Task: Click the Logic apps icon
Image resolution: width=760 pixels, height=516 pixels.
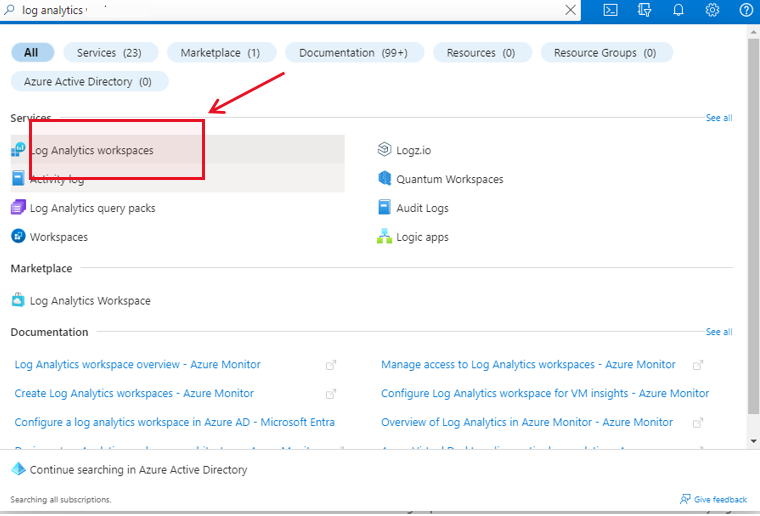Action: tap(384, 236)
